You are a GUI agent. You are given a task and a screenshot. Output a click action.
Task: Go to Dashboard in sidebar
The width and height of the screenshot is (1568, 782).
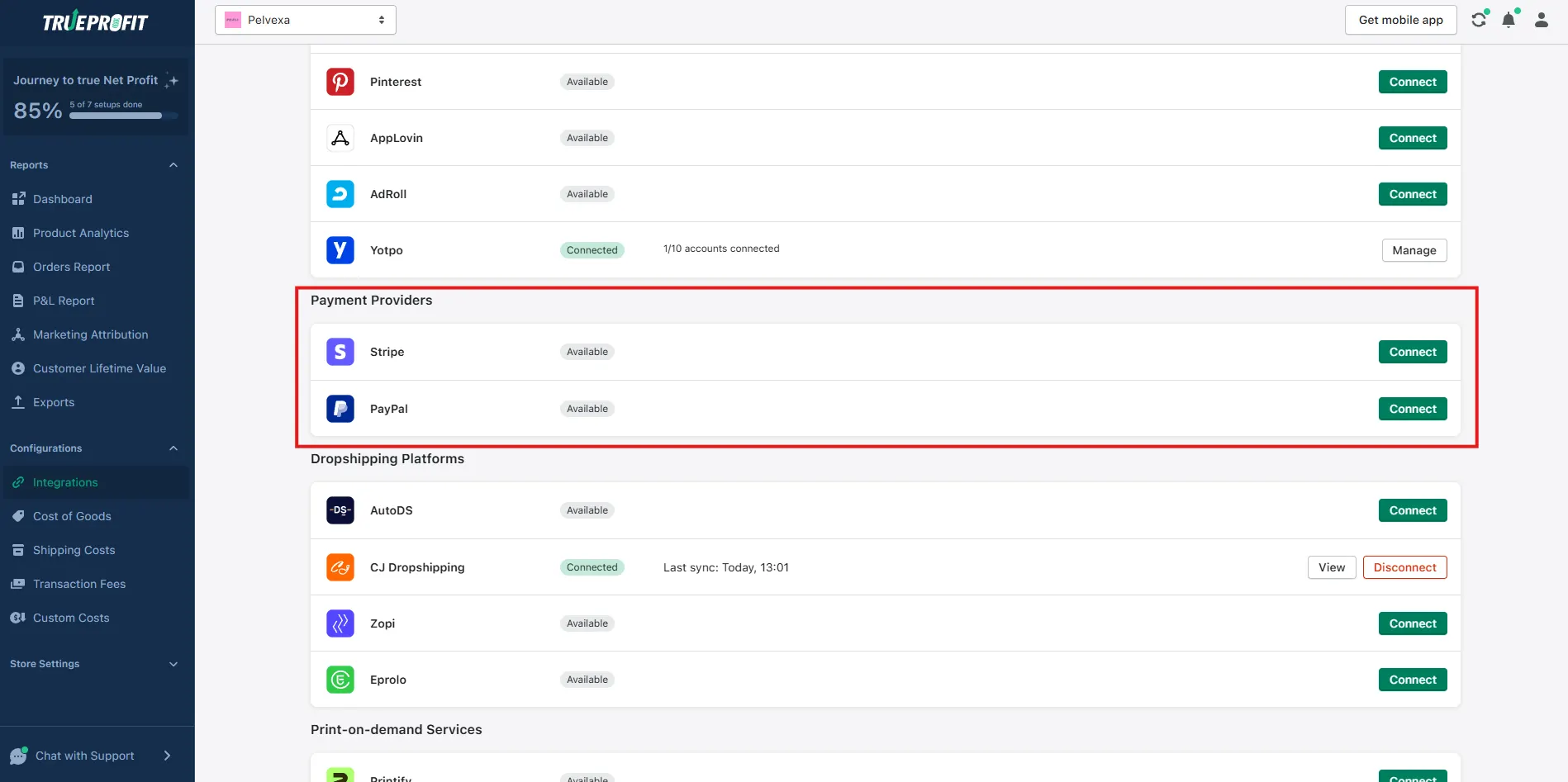click(x=63, y=199)
